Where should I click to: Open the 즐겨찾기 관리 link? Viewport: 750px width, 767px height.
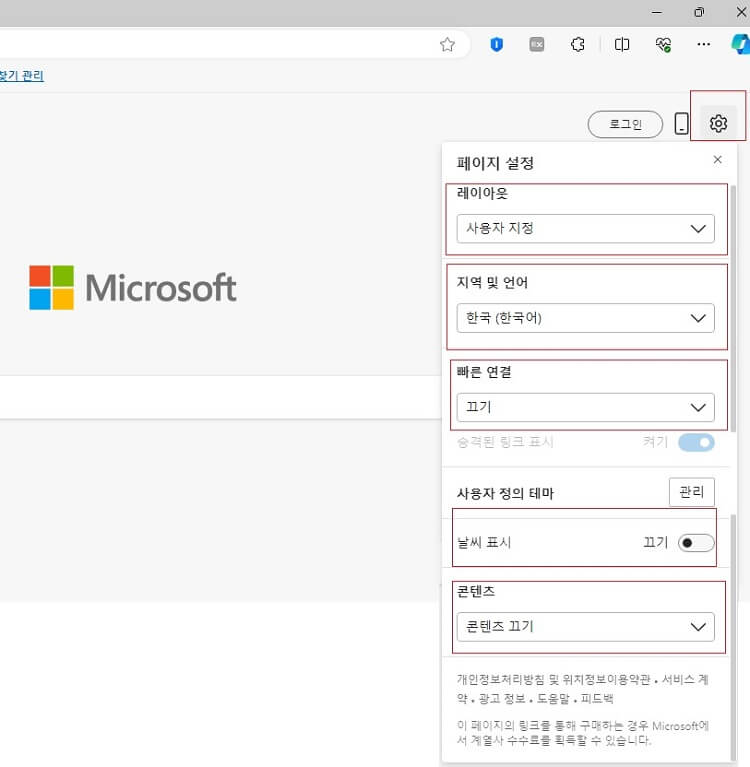(22, 75)
